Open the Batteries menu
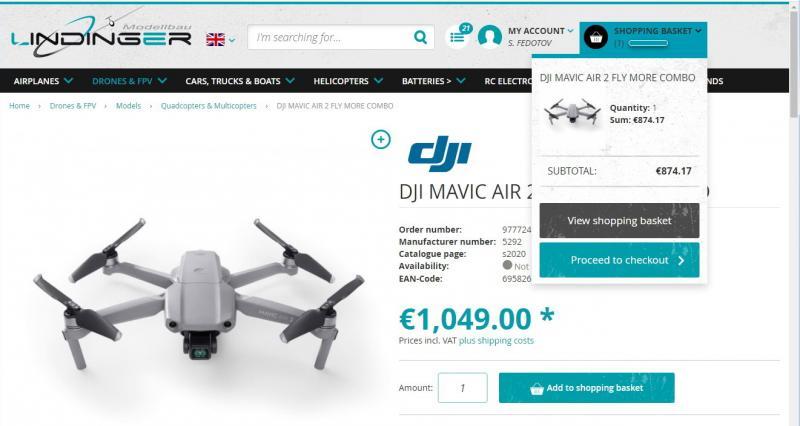The image size is (800, 426). click(433, 81)
